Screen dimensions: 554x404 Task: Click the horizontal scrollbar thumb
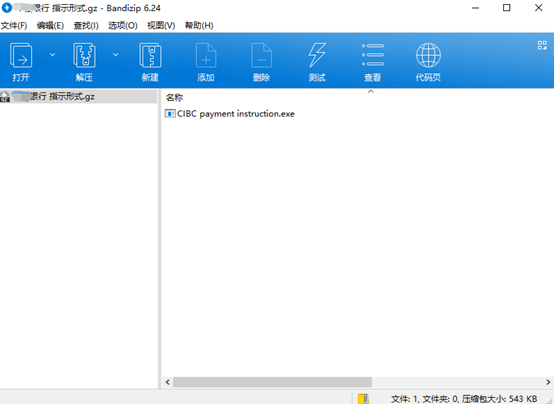click(272, 382)
